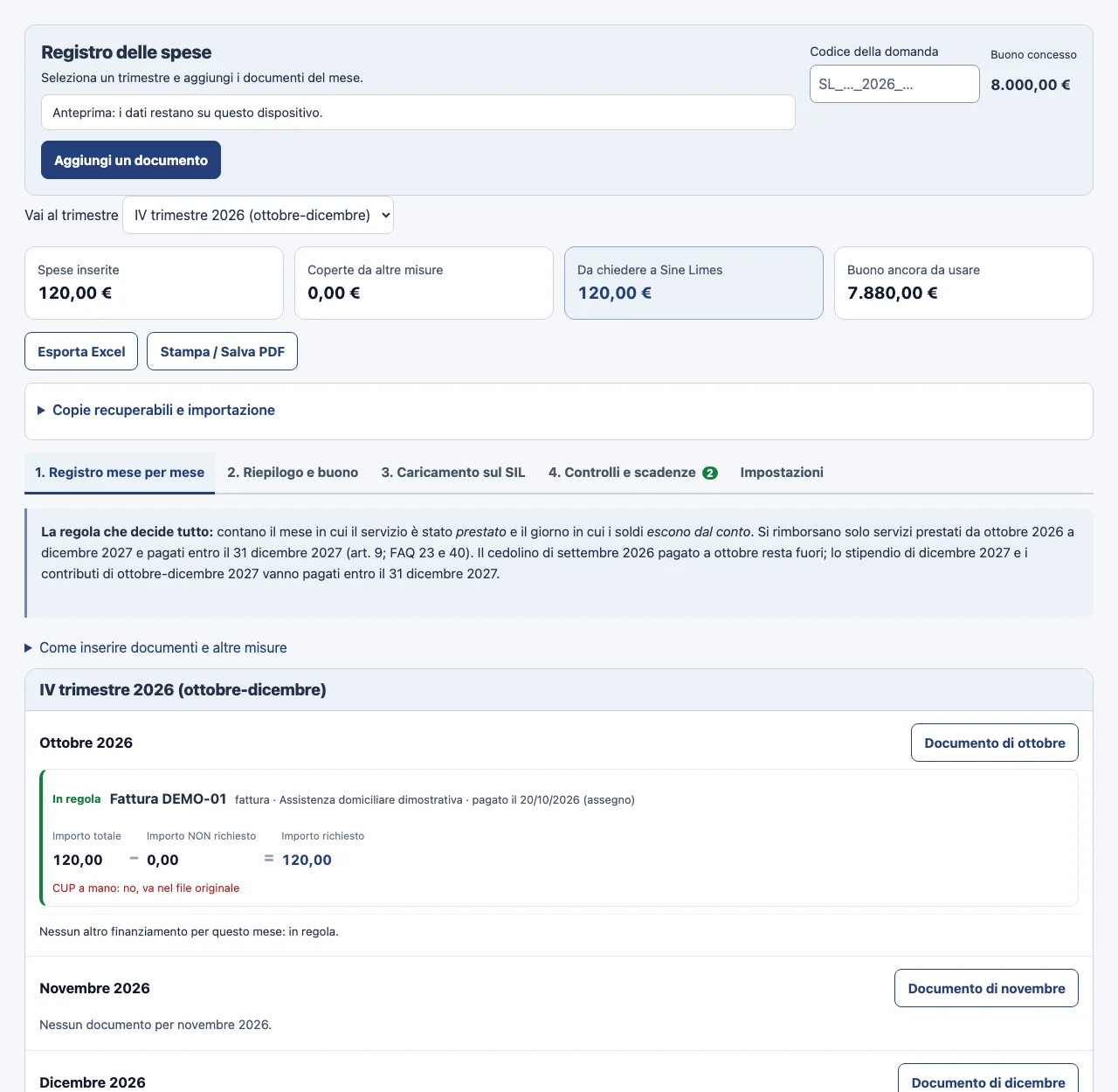Open the Controlli e scadenze tab

coord(632,473)
